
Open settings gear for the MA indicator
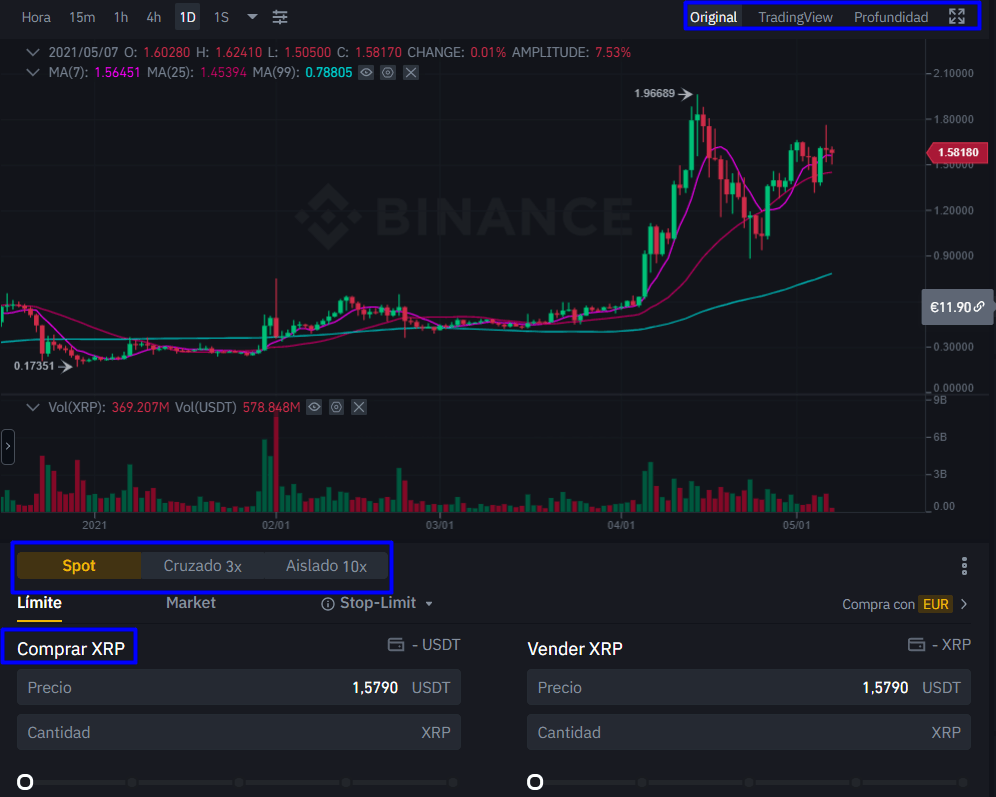coord(389,72)
